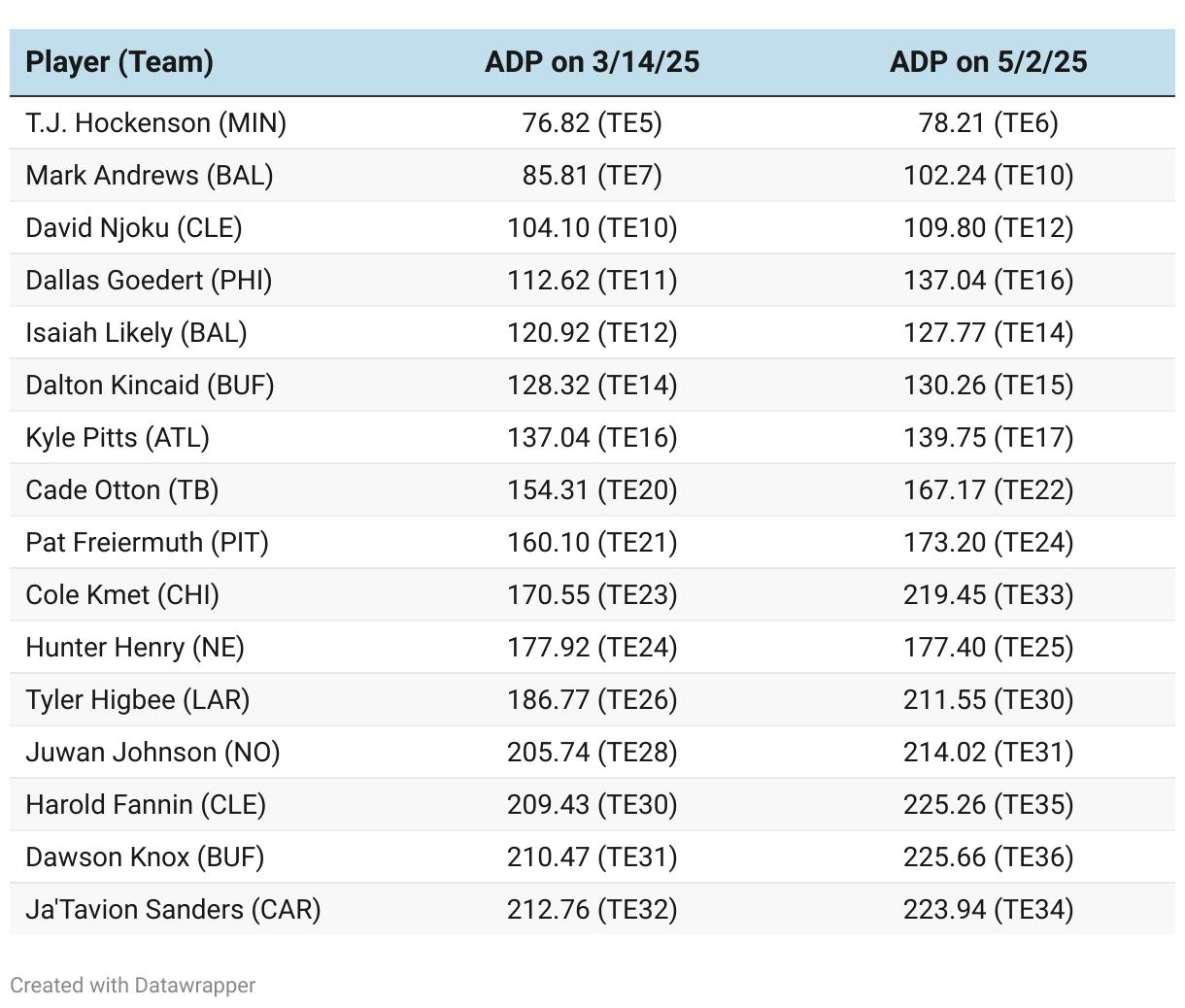Click the ADP on 5/2/25 column header

pyautogui.click(x=988, y=62)
